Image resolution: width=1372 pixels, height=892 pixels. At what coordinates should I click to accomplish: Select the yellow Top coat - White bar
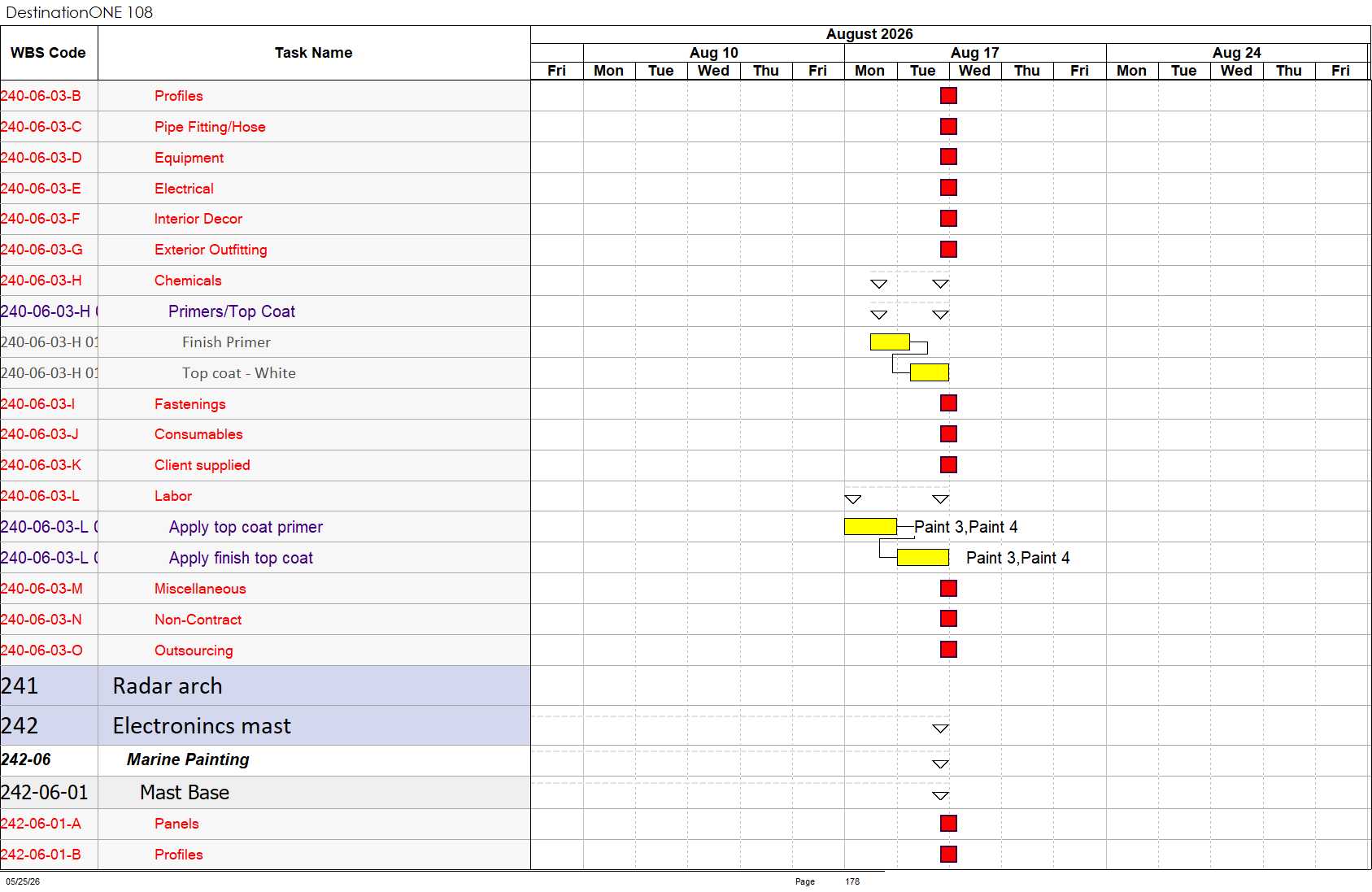point(930,372)
